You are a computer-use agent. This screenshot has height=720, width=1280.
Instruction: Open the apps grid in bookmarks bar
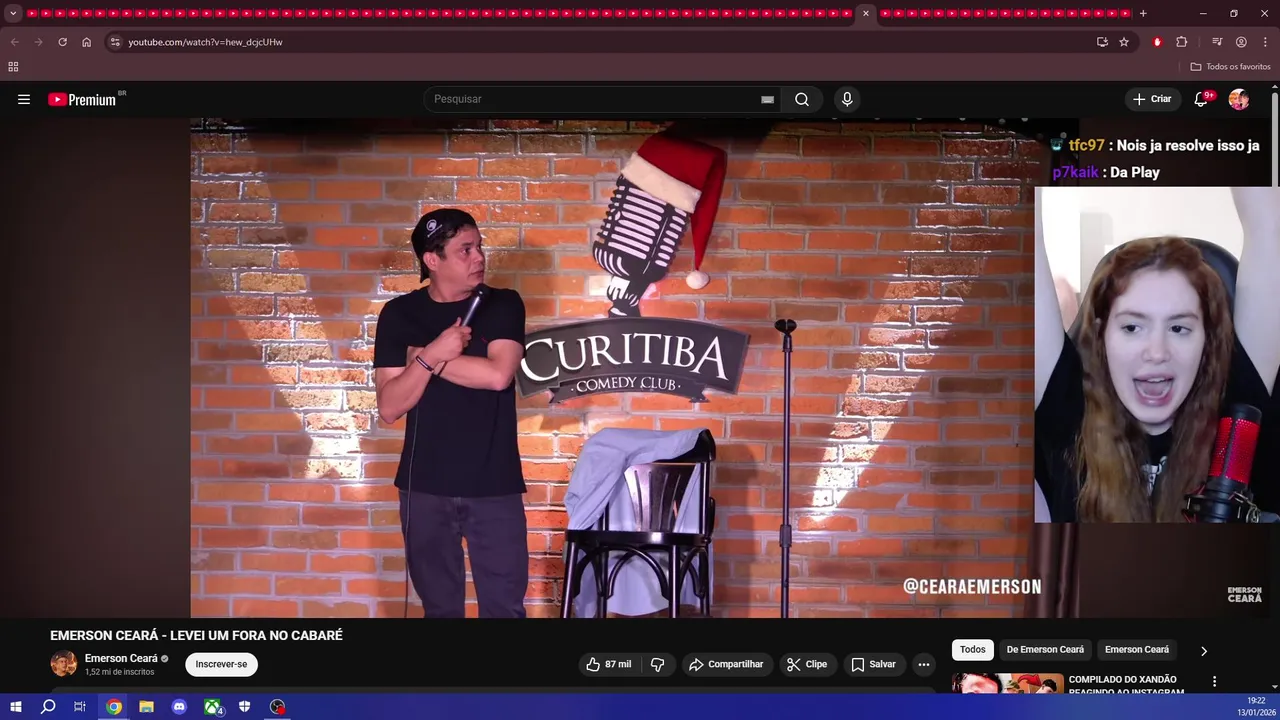[x=13, y=67]
